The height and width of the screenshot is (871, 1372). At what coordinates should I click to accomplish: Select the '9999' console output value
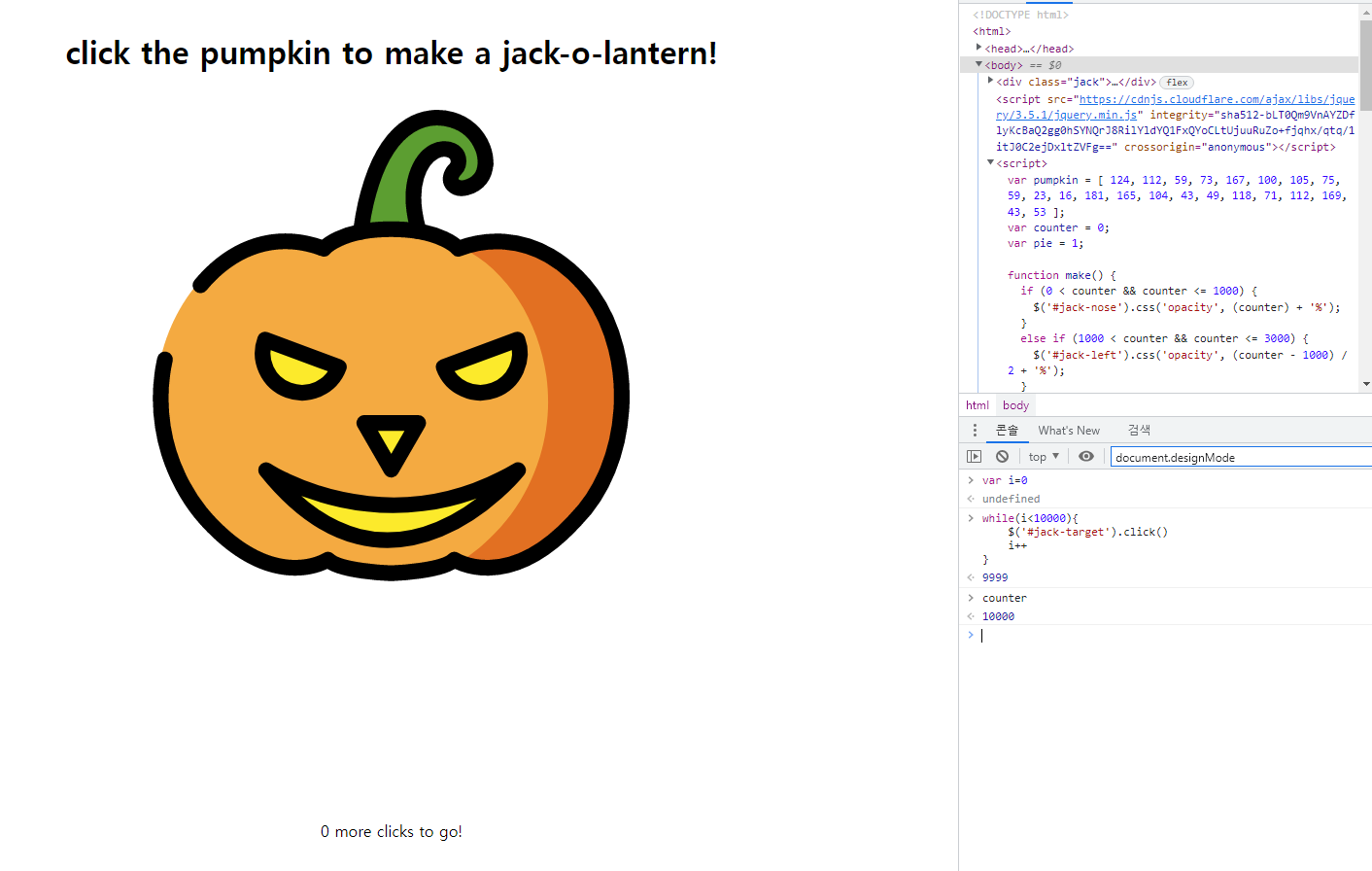coord(995,577)
